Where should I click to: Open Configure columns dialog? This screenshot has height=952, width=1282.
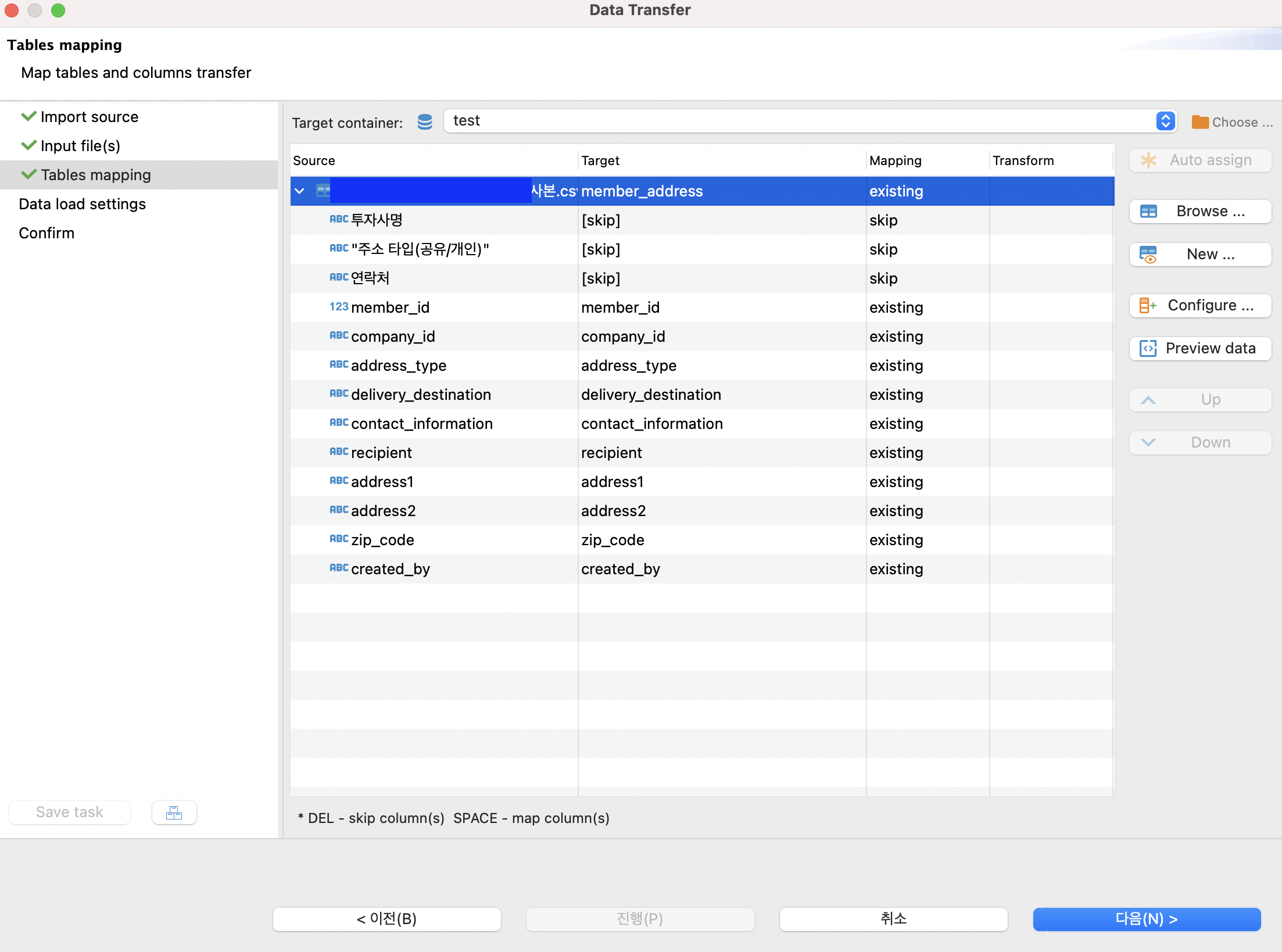tap(1200, 306)
